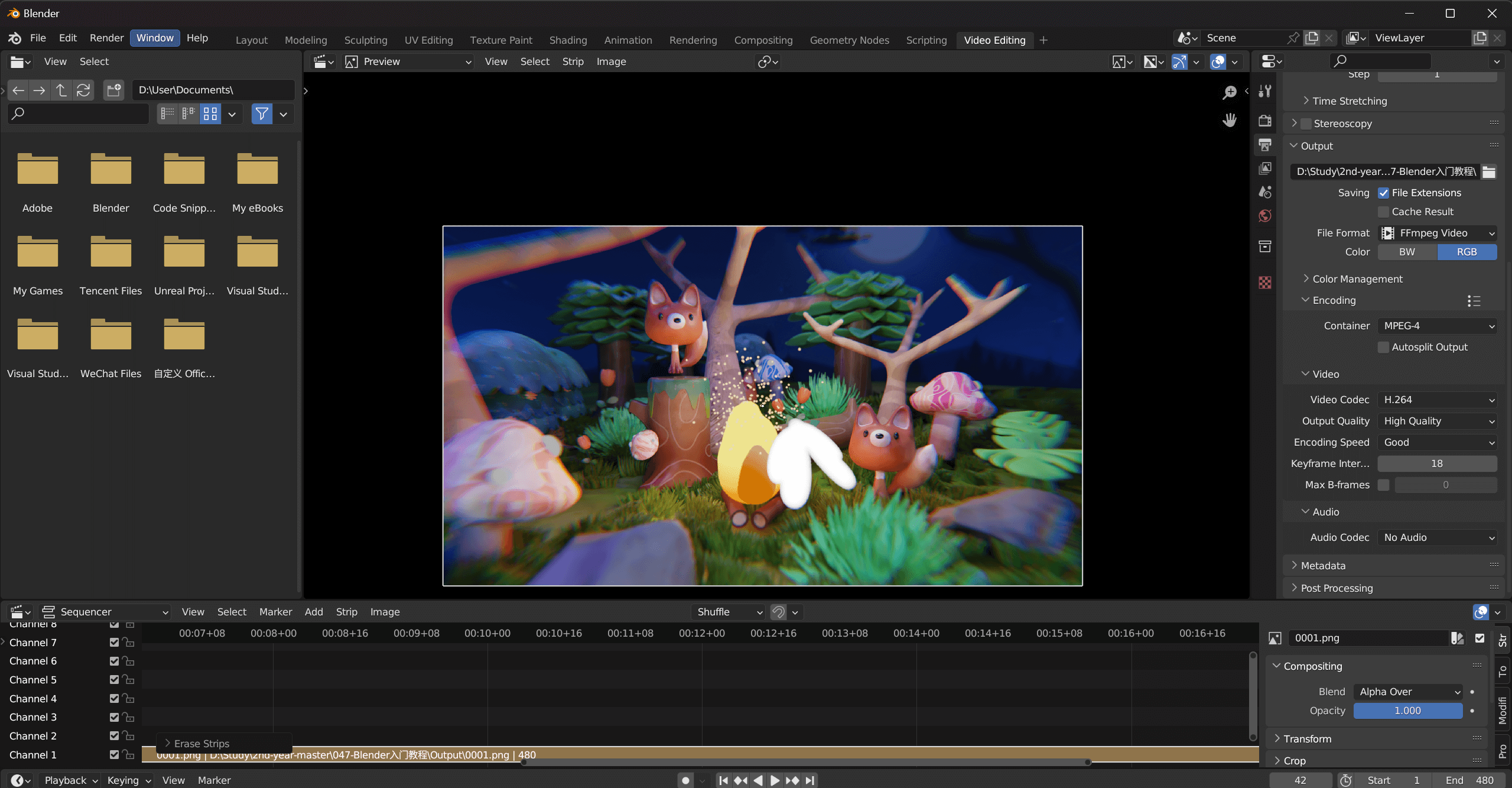
Task: Expand the Color Management panel
Action: click(x=1357, y=279)
